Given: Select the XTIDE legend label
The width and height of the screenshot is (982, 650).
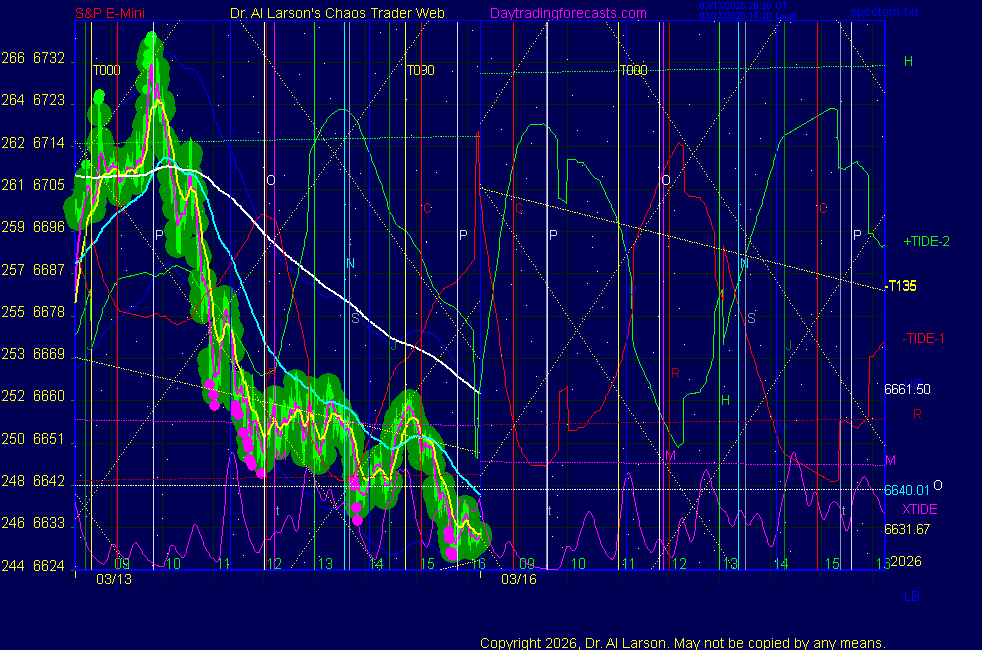Looking at the screenshot, I should coord(919,509).
